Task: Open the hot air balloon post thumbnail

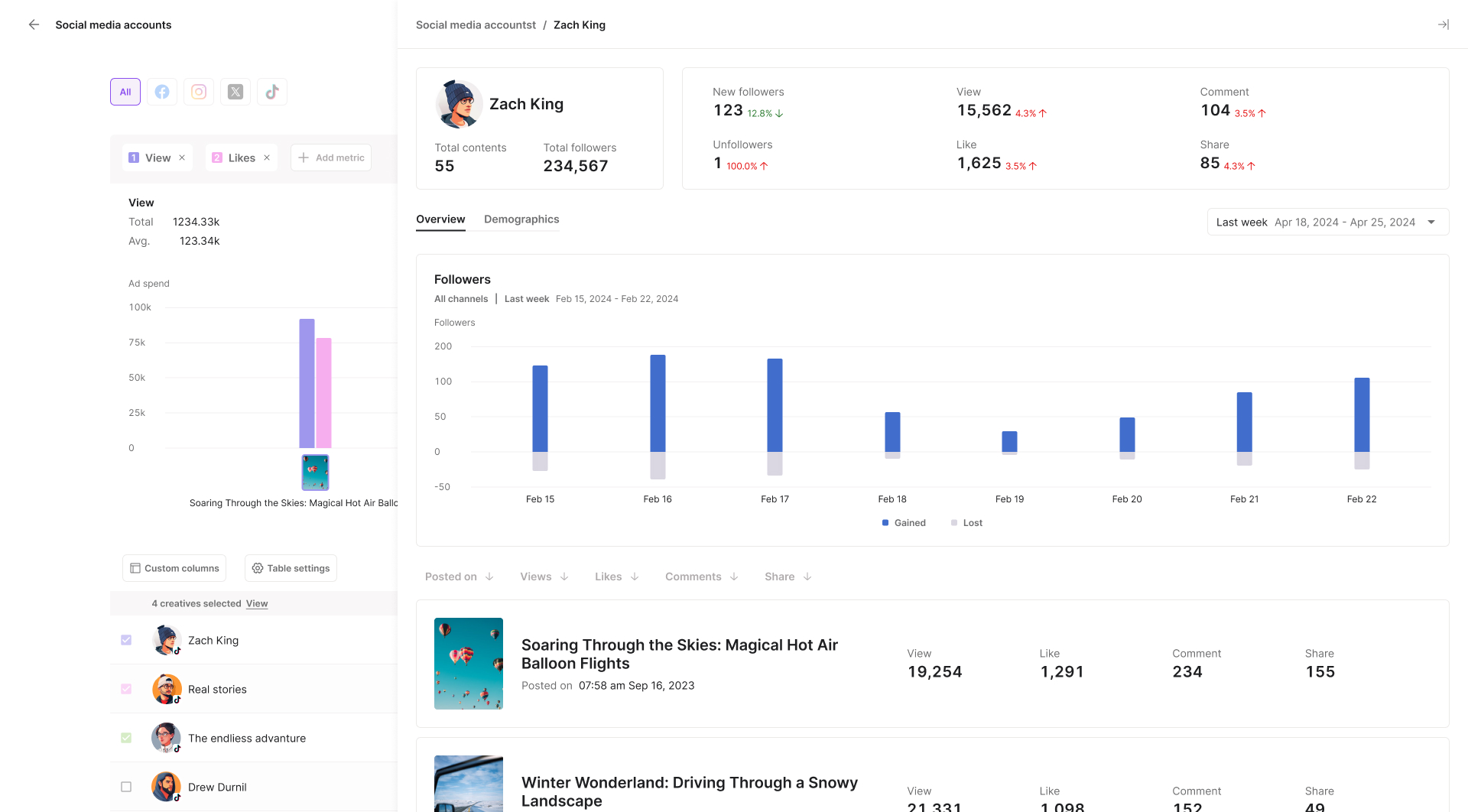Action: tap(469, 664)
